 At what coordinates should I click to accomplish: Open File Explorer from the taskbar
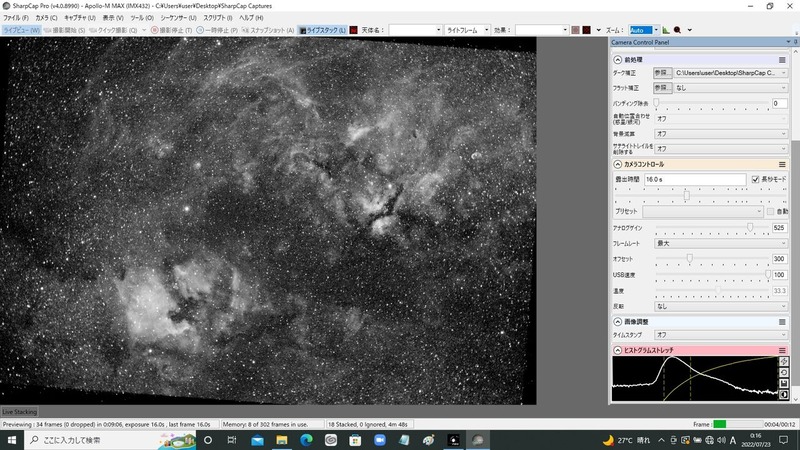coord(282,440)
